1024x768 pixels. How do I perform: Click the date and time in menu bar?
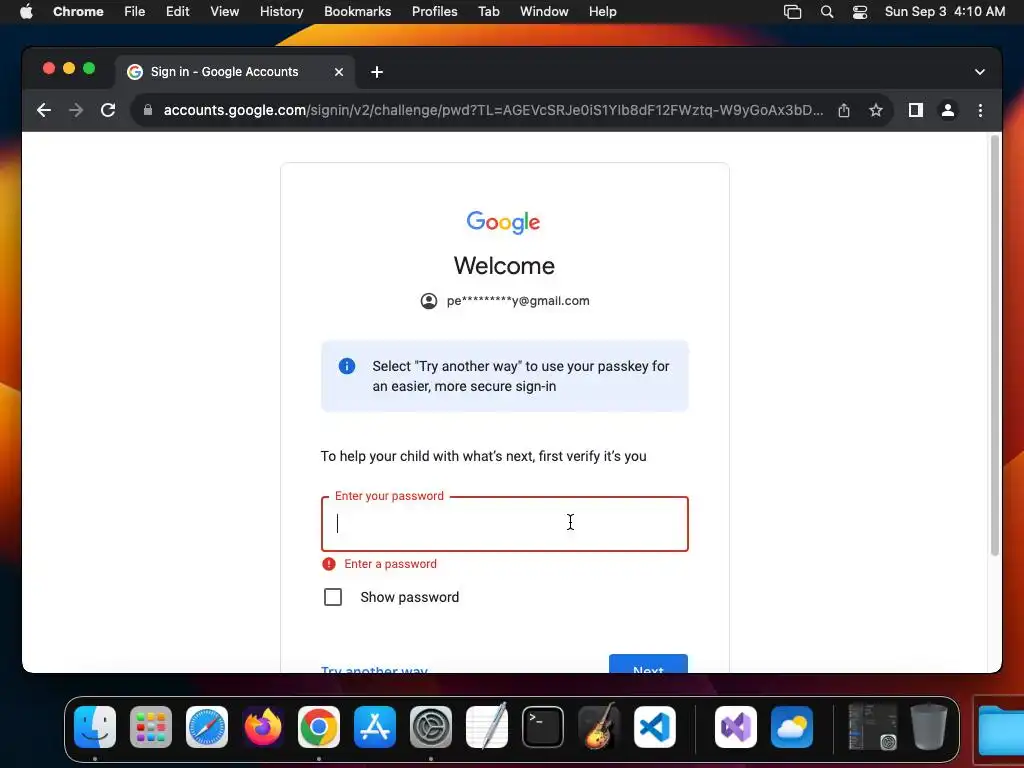pos(944,12)
